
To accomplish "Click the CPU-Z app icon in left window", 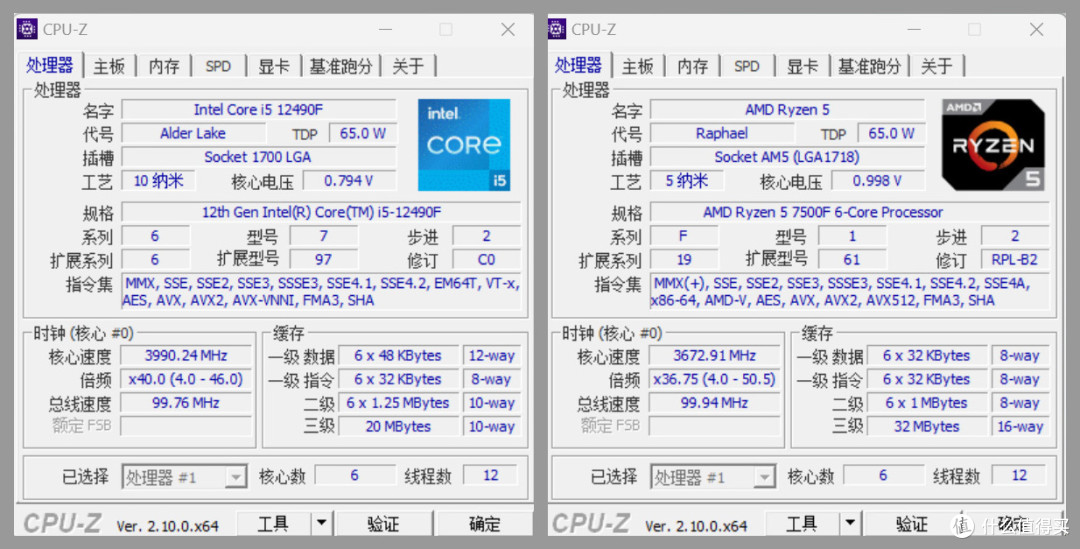I will point(27,29).
